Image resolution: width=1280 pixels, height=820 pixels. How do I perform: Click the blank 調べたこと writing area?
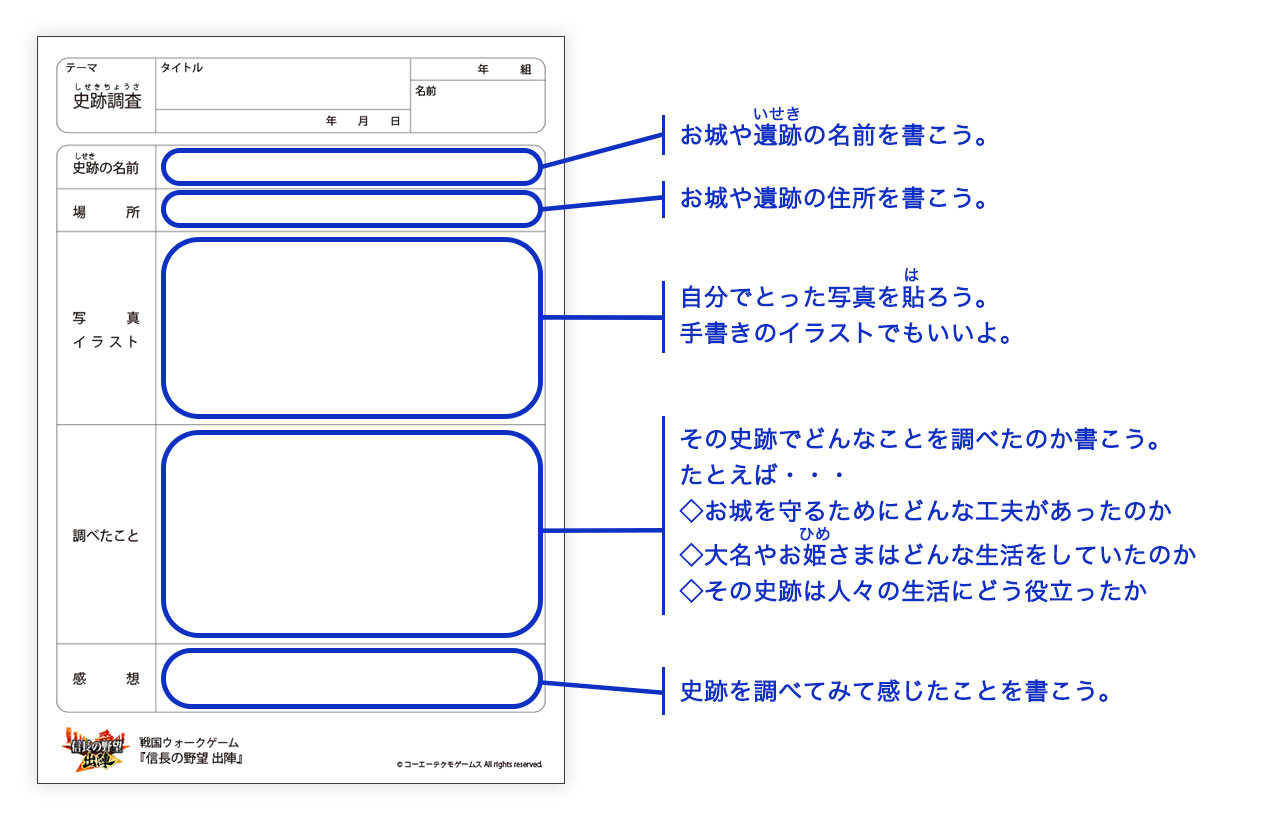[x=351, y=534]
